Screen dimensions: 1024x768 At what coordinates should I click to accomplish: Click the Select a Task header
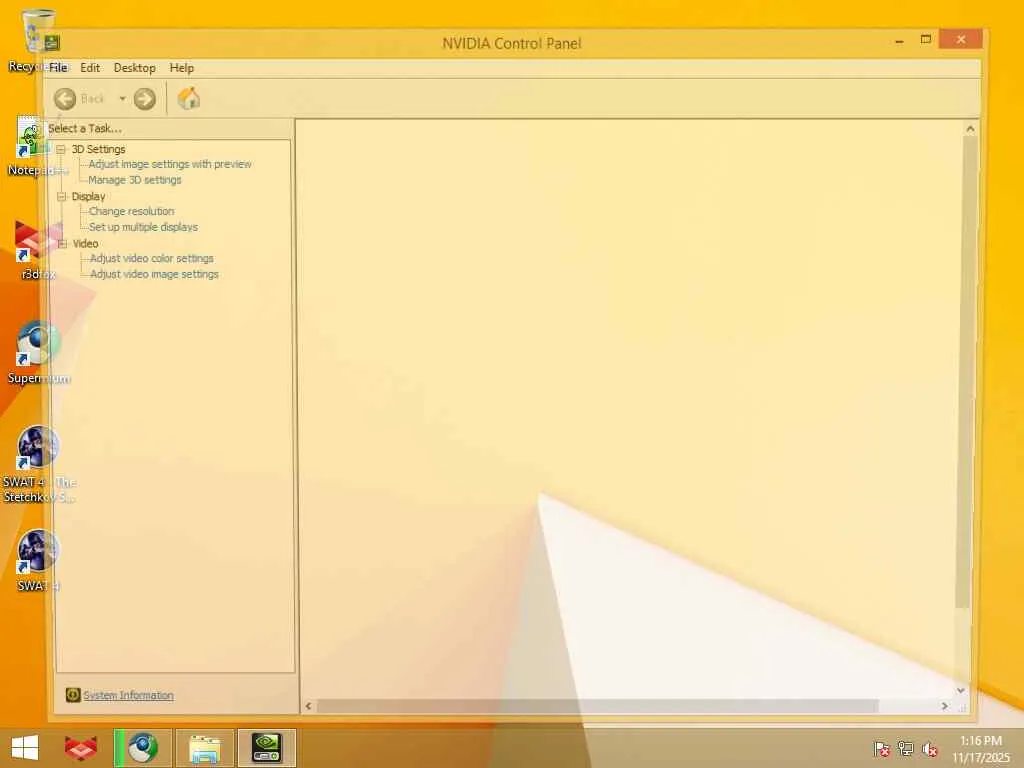[84, 128]
